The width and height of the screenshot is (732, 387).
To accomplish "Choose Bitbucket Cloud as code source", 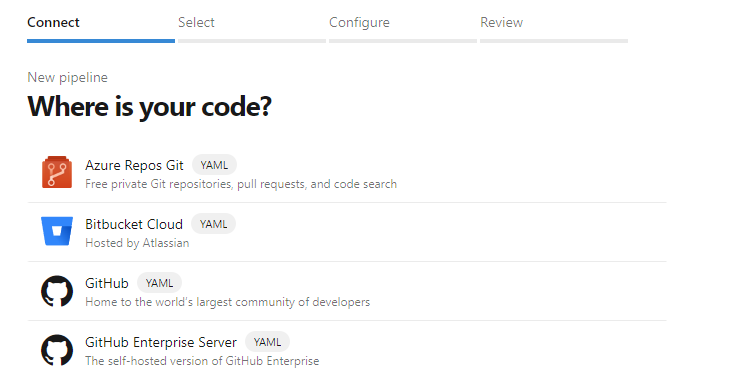I will (x=347, y=232).
